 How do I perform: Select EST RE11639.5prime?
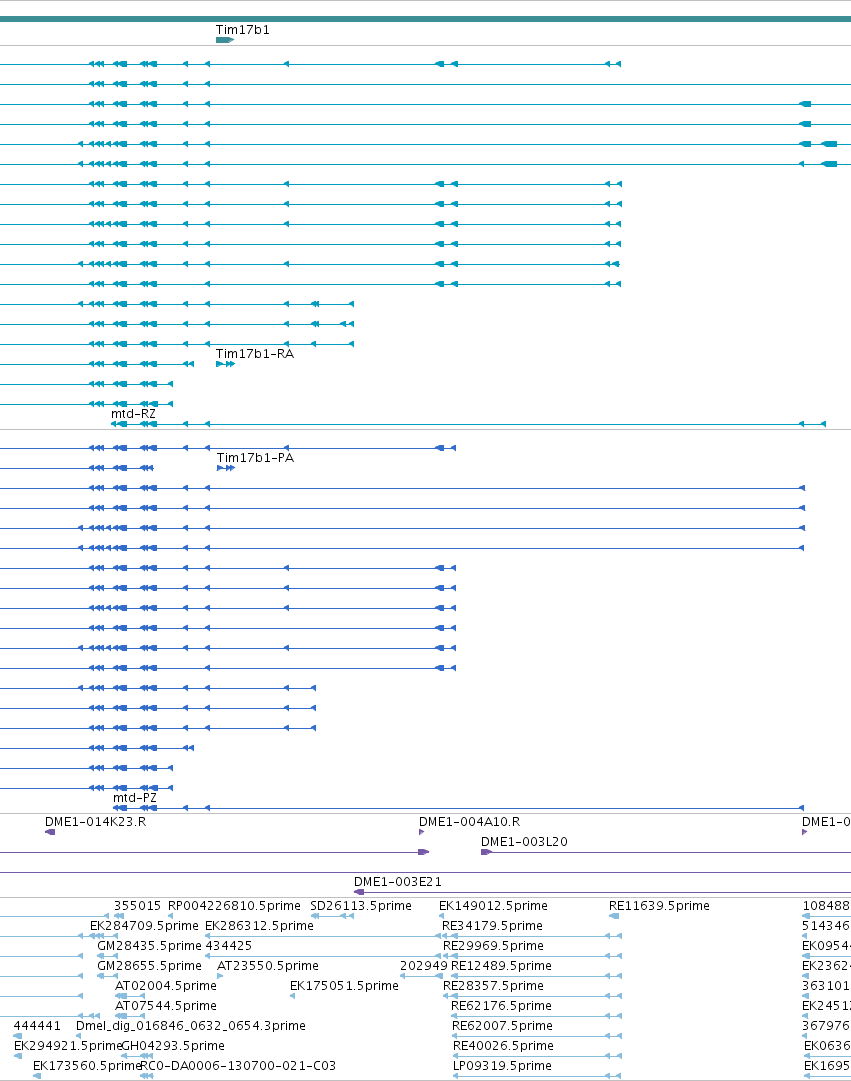click(659, 906)
